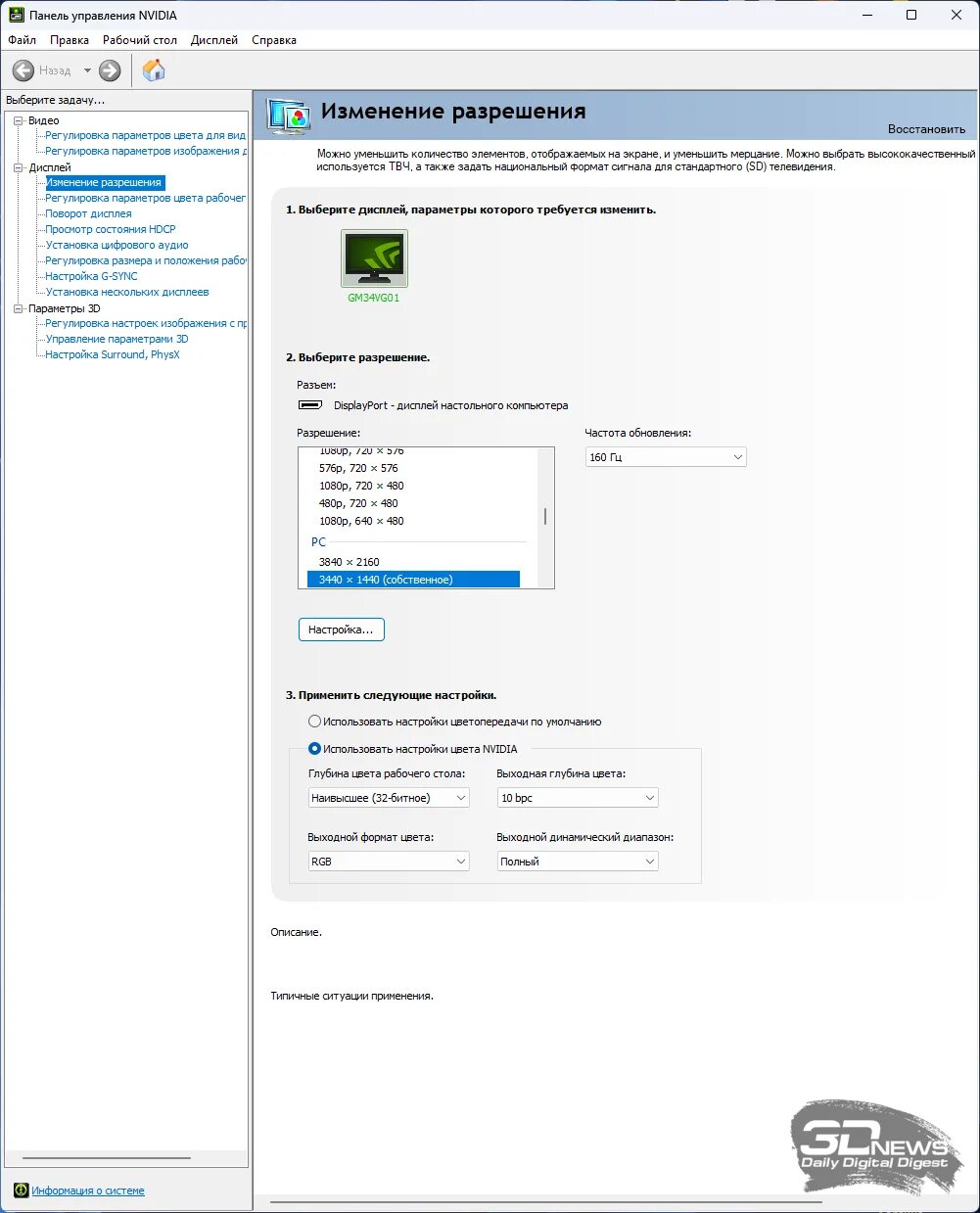Click Информация о системе link
Image resolution: width=980 pixels, height=1213 pixels.
(x=88, y=1190)
